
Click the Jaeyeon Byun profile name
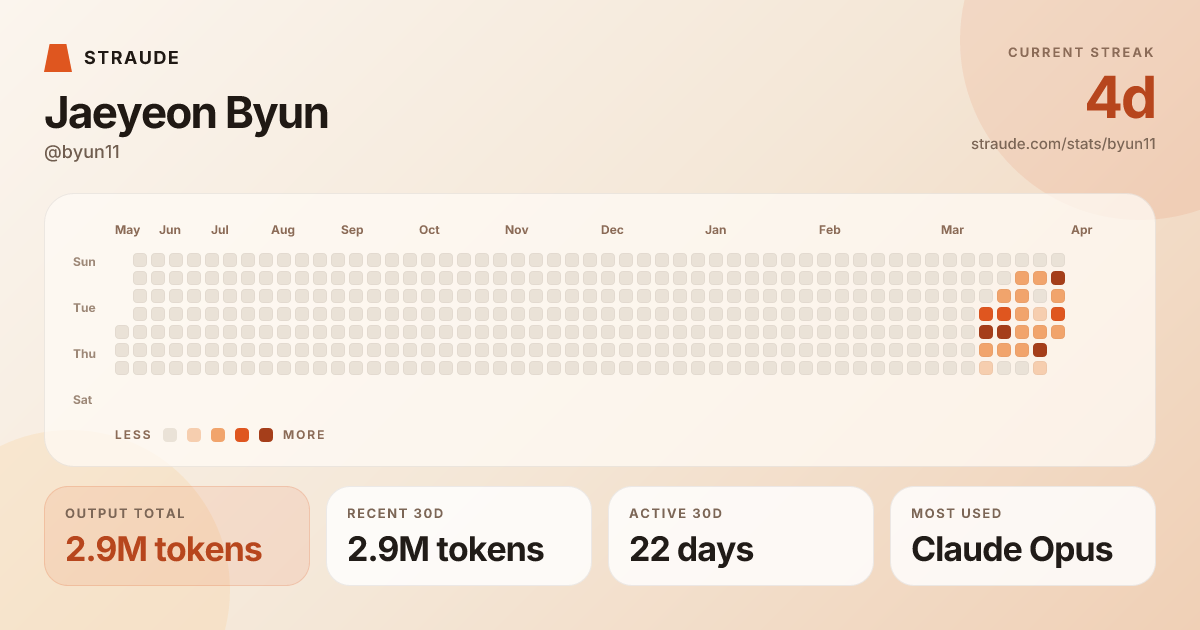click(186, 114)
